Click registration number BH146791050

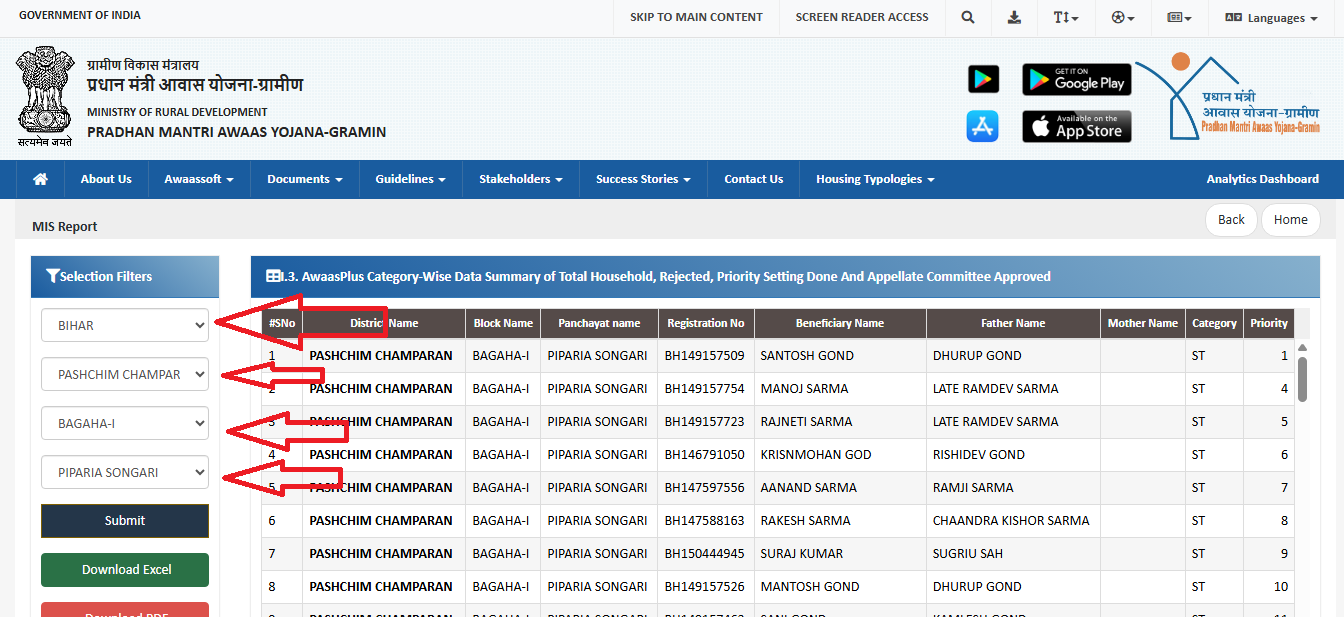705,454
